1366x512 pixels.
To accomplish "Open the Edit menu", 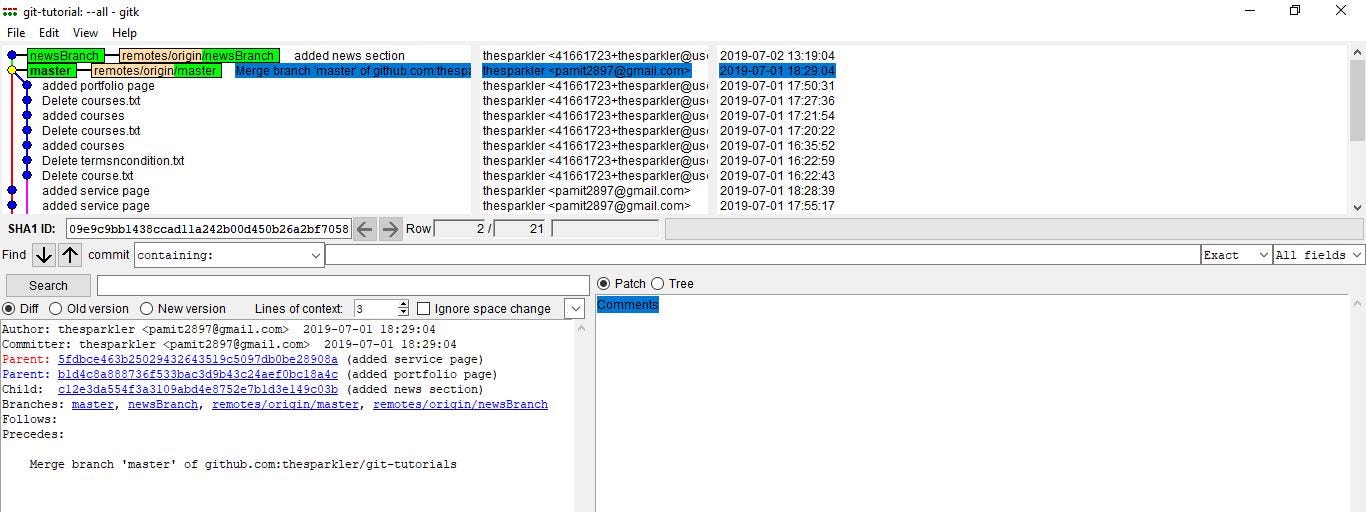I will click(49, 33).
